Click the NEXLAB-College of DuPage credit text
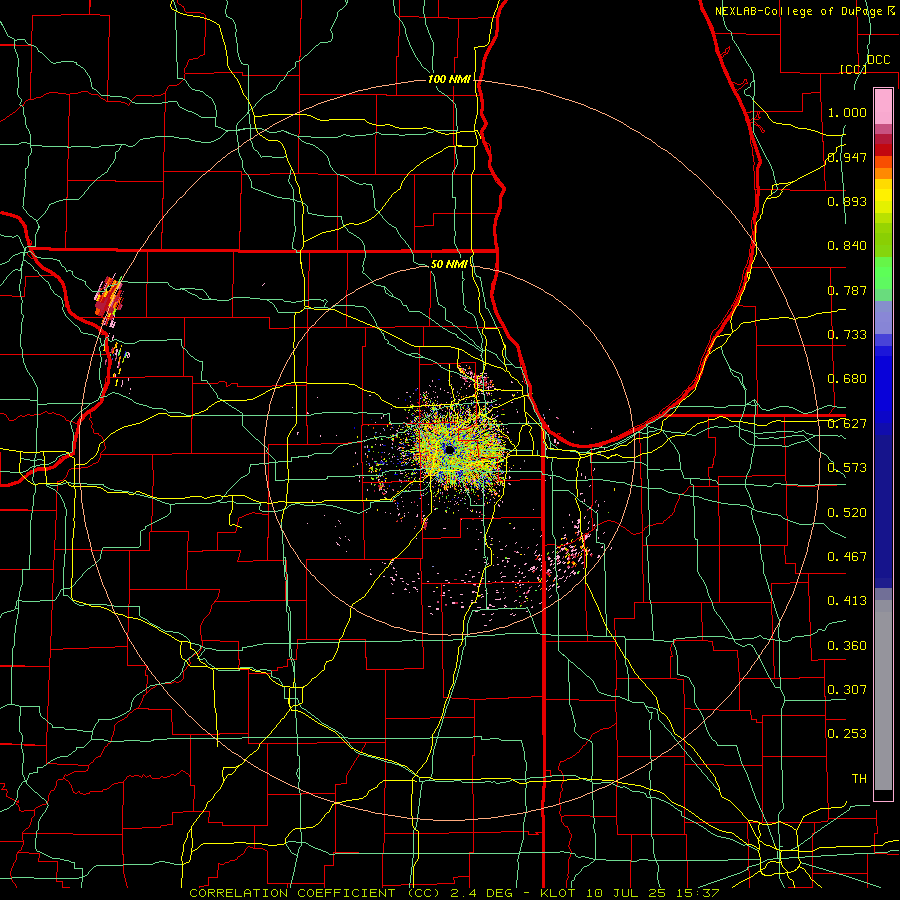 pos(804,11)
